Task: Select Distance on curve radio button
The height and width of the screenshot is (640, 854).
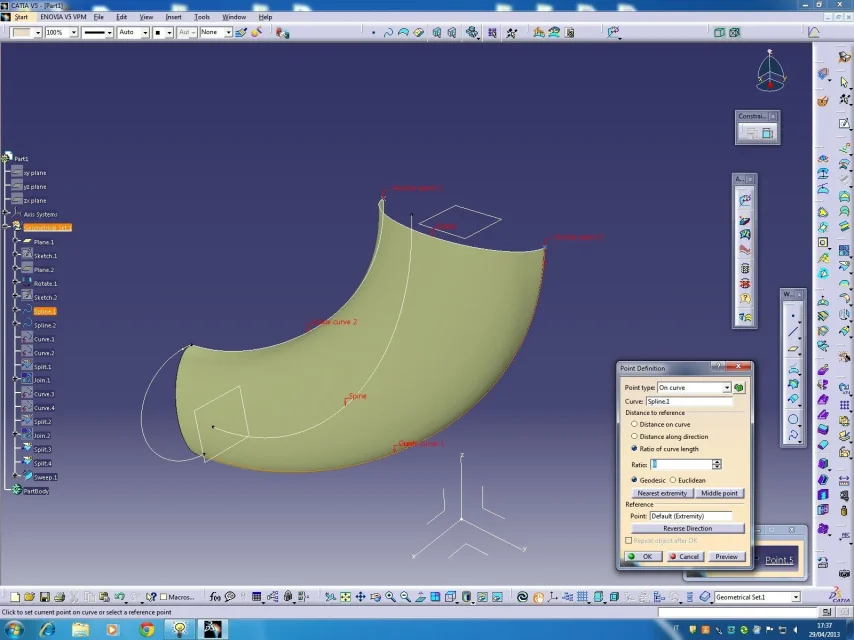Action: pos(634,424)
